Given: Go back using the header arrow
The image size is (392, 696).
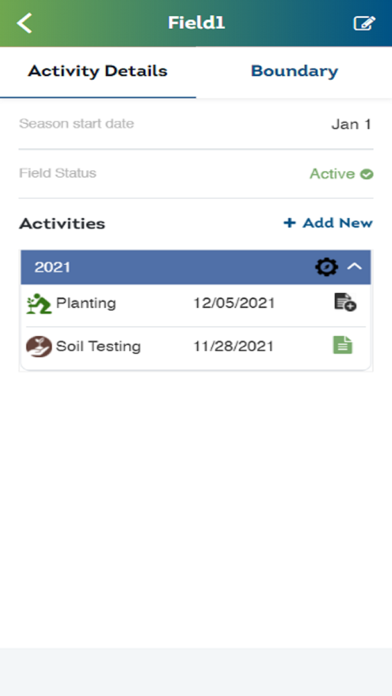Looking at the screenshot, I should [x=24, y=23].
